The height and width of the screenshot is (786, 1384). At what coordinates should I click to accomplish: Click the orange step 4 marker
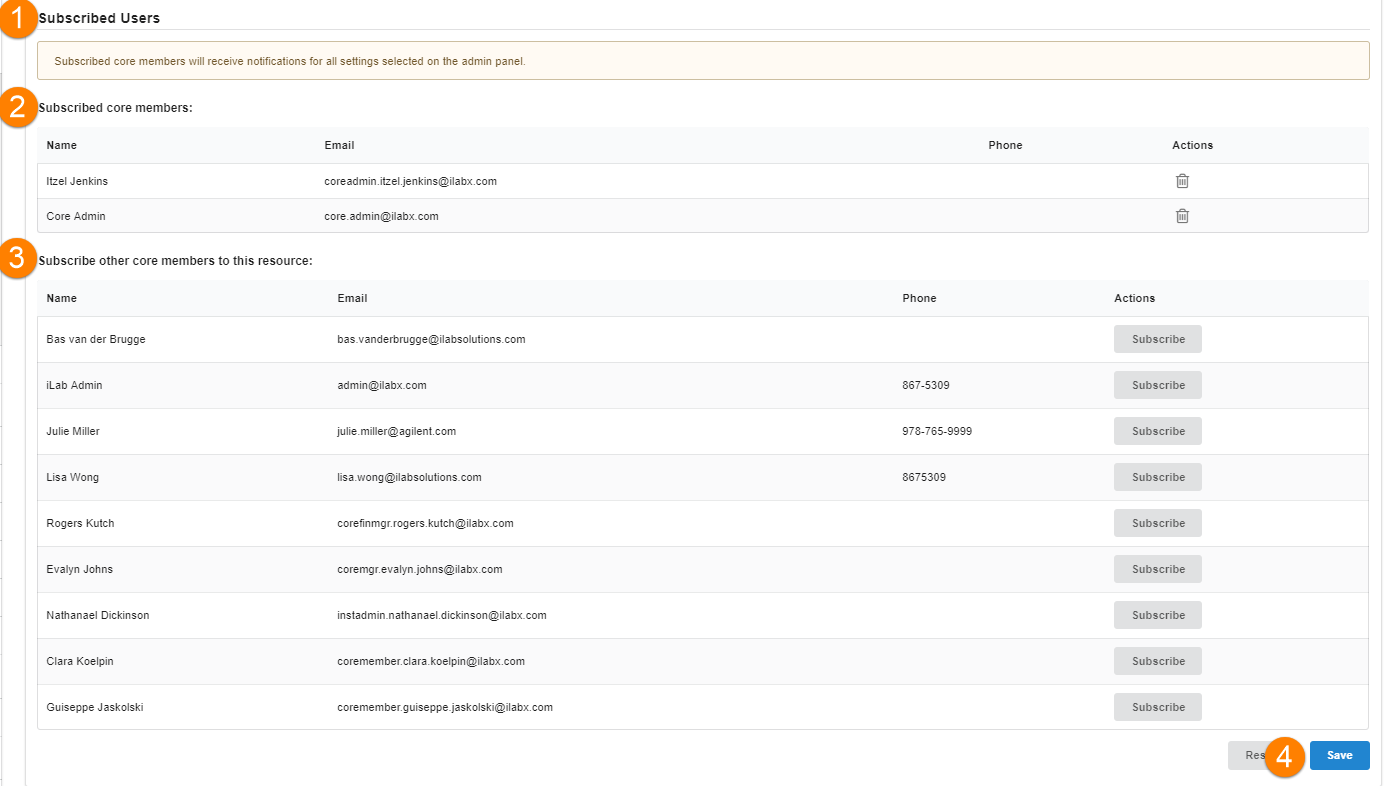coord(1285,756)
